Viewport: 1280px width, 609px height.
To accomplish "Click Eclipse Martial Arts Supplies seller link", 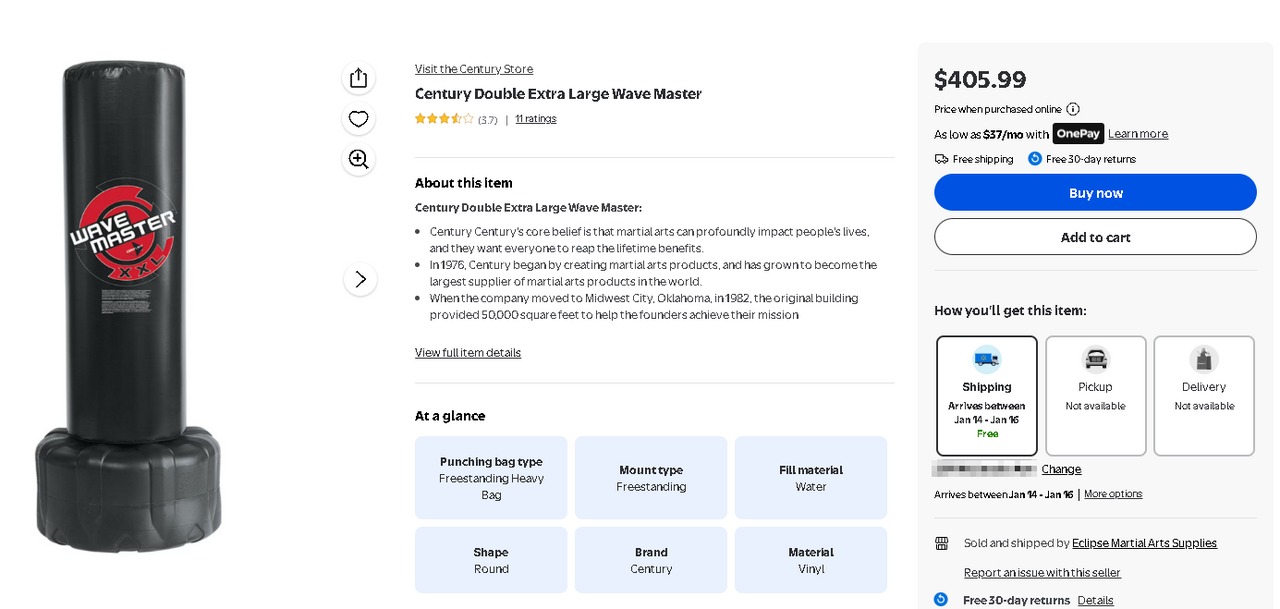I will [1144, 543].
